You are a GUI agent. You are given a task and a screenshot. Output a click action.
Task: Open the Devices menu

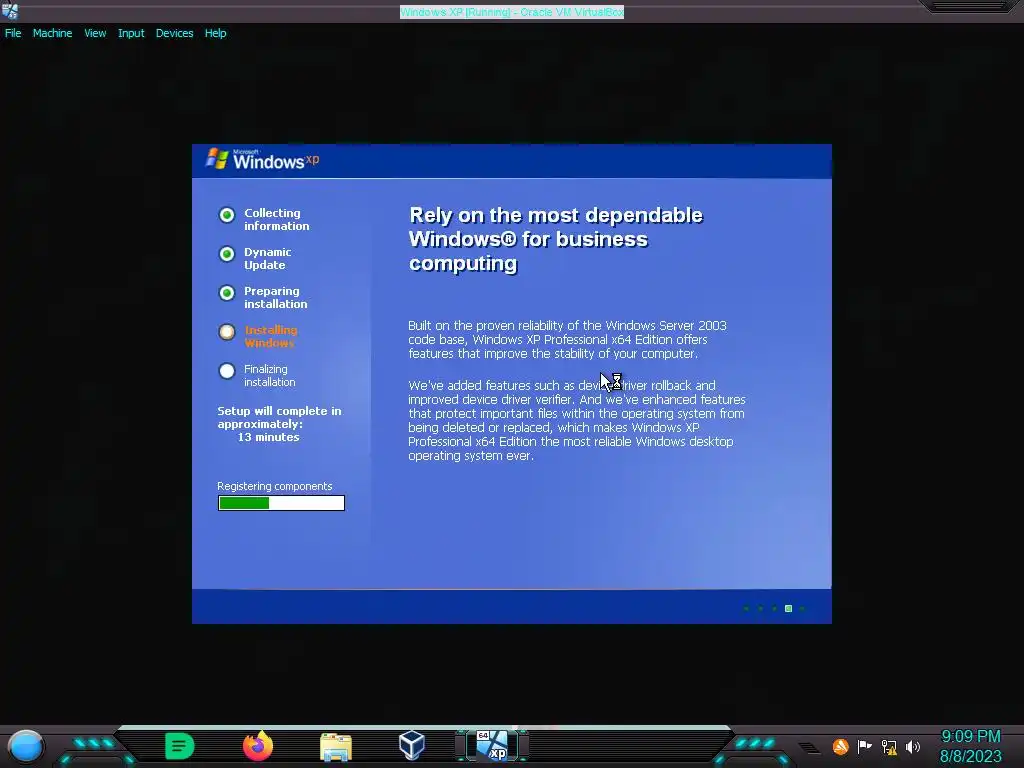pyautogui.click(x=174, y=33)
